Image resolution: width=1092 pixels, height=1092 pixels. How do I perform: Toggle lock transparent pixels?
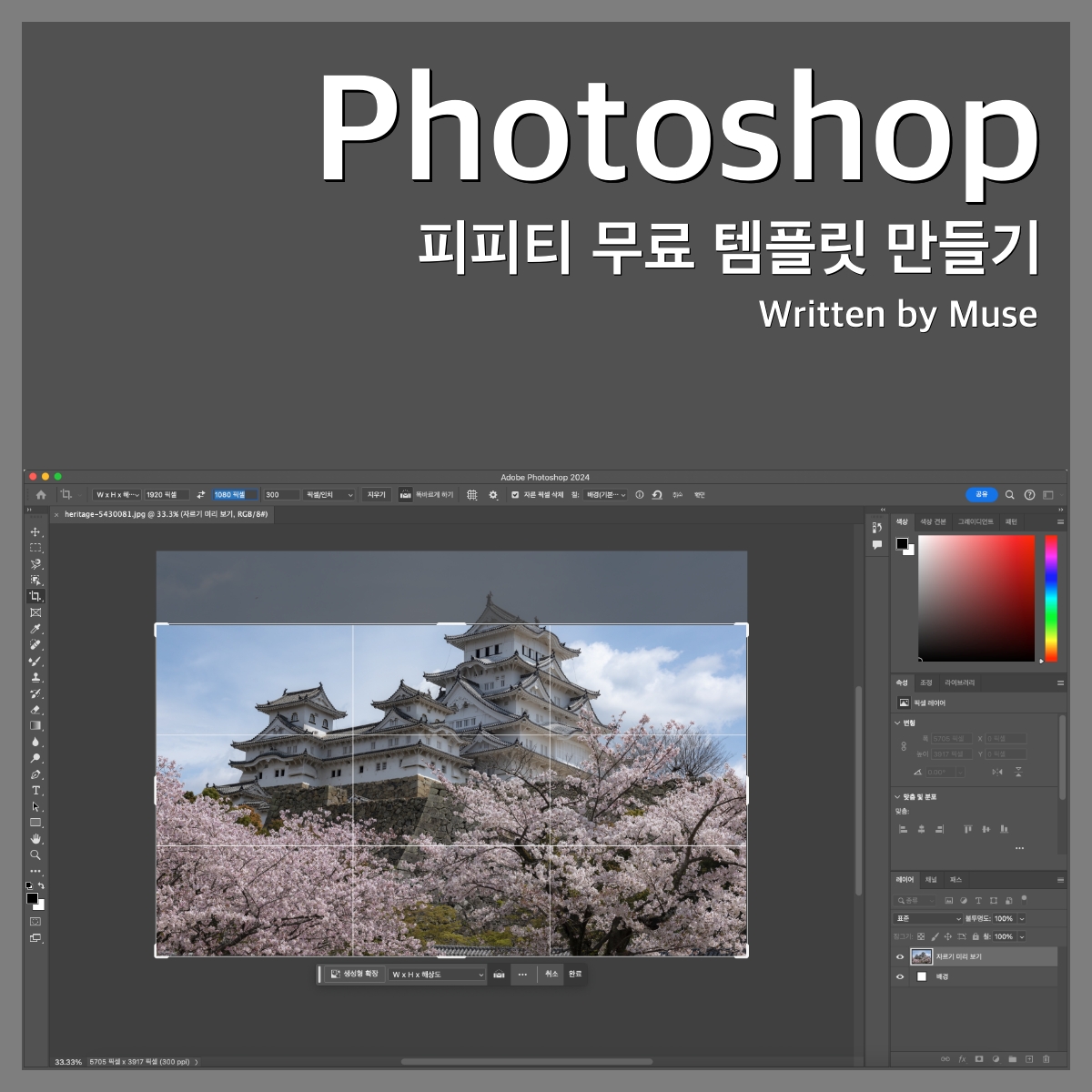coord(921,936)
